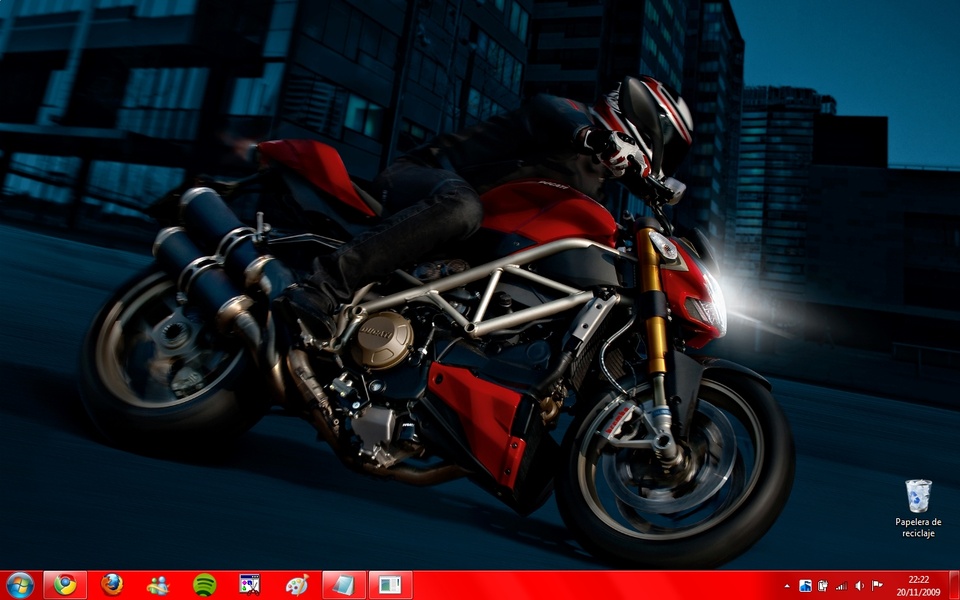Screen dimensions: 960x600
Task: Select the Papelera de reciclaje icon
Action: [x=918, y=496]
